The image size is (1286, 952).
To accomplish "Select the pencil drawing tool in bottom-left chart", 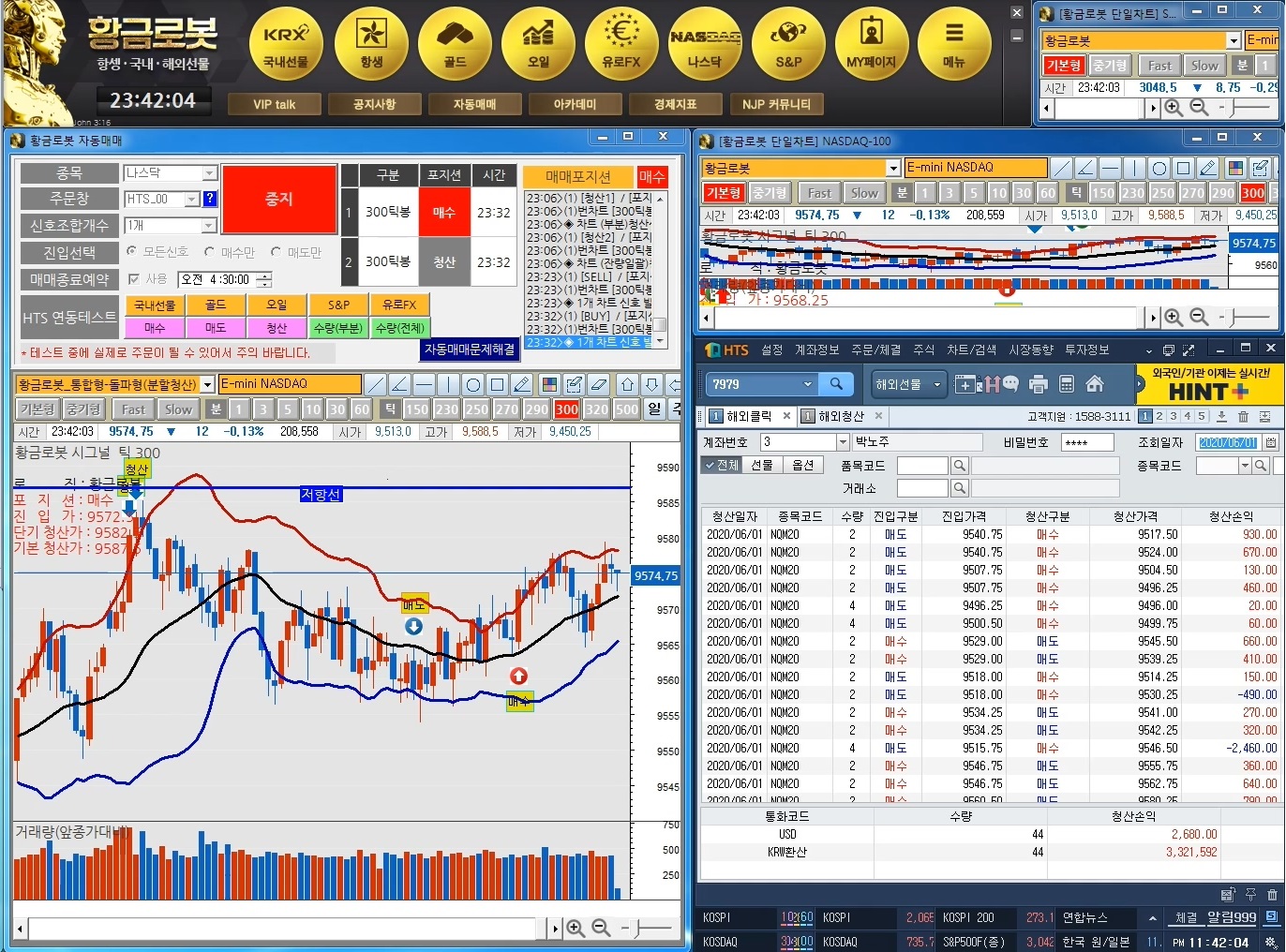I will point(522,384).
